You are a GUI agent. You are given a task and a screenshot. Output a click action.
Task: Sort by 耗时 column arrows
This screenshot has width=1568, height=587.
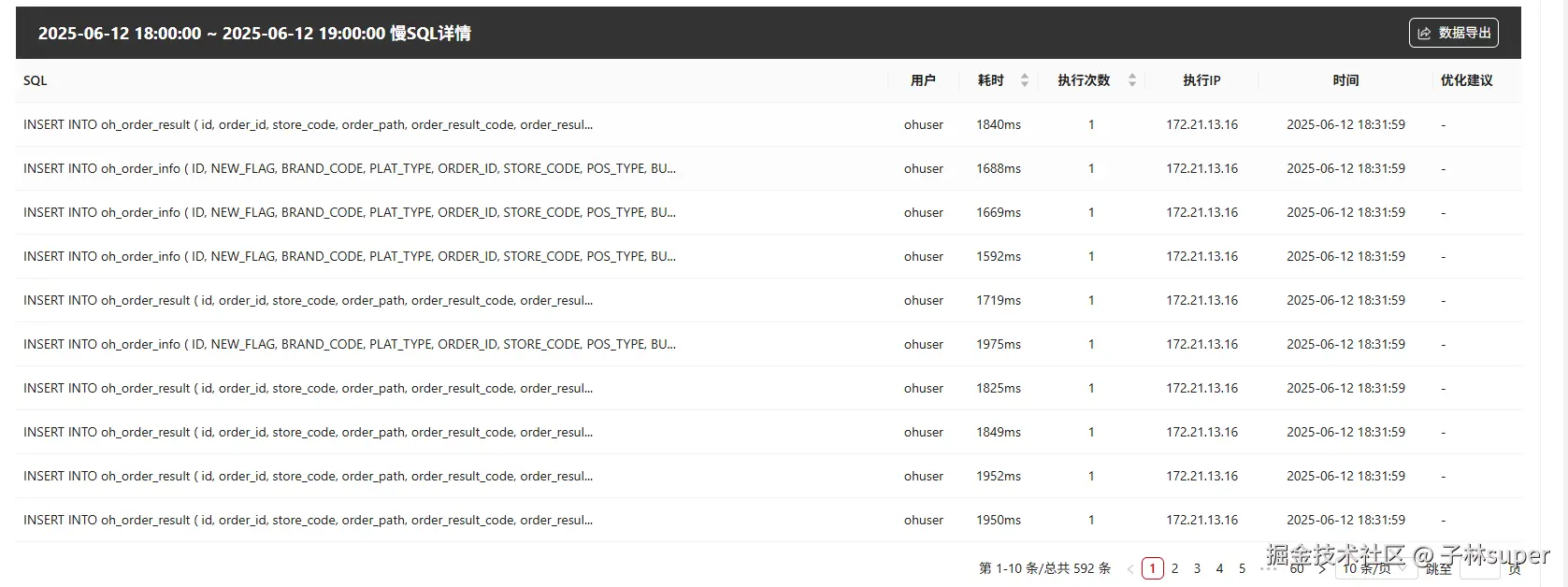click(x=1025, y=80)
